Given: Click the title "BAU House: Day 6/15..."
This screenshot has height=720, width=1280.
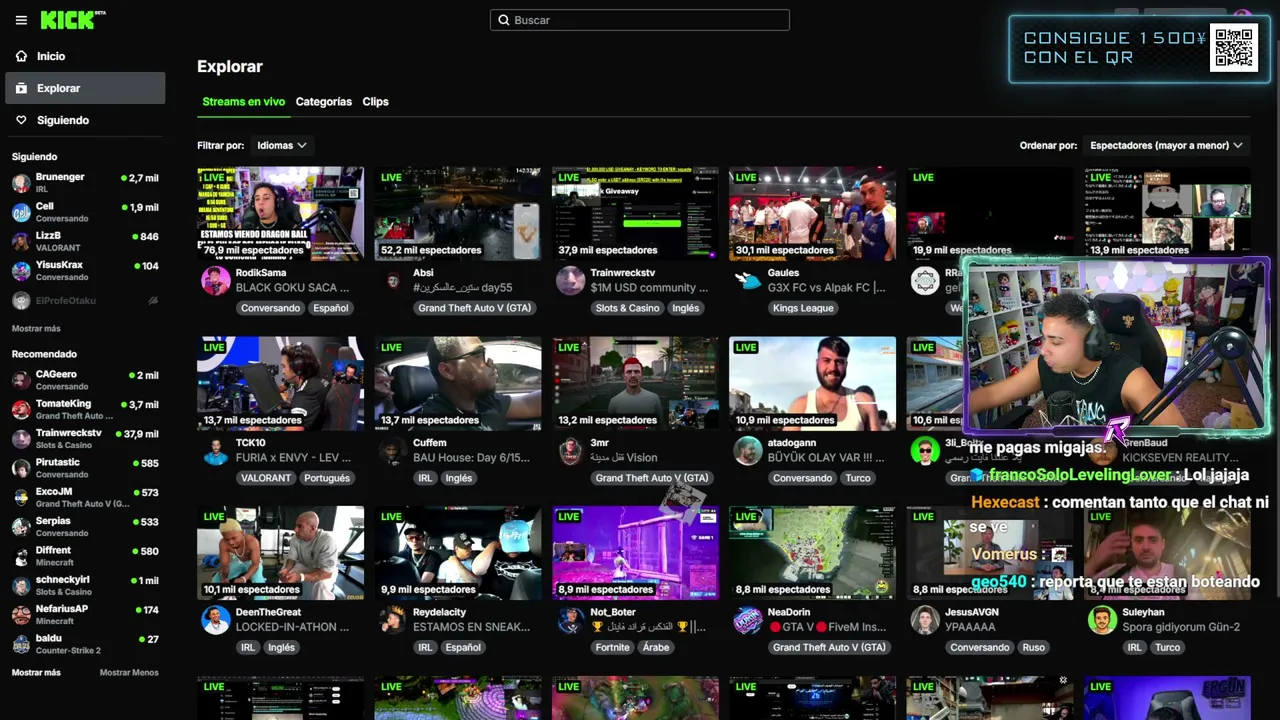Looking at the screenshot, I should click(471, 458).
